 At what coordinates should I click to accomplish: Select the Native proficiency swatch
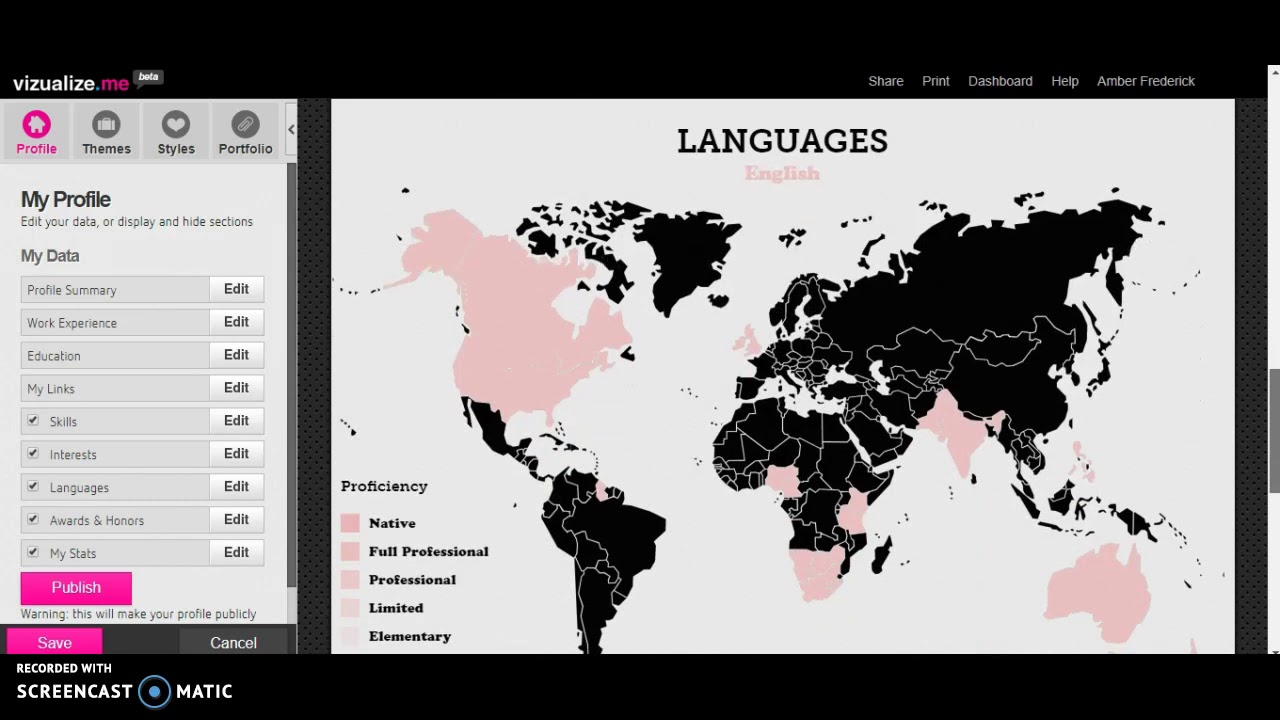(x=350, y=523)
